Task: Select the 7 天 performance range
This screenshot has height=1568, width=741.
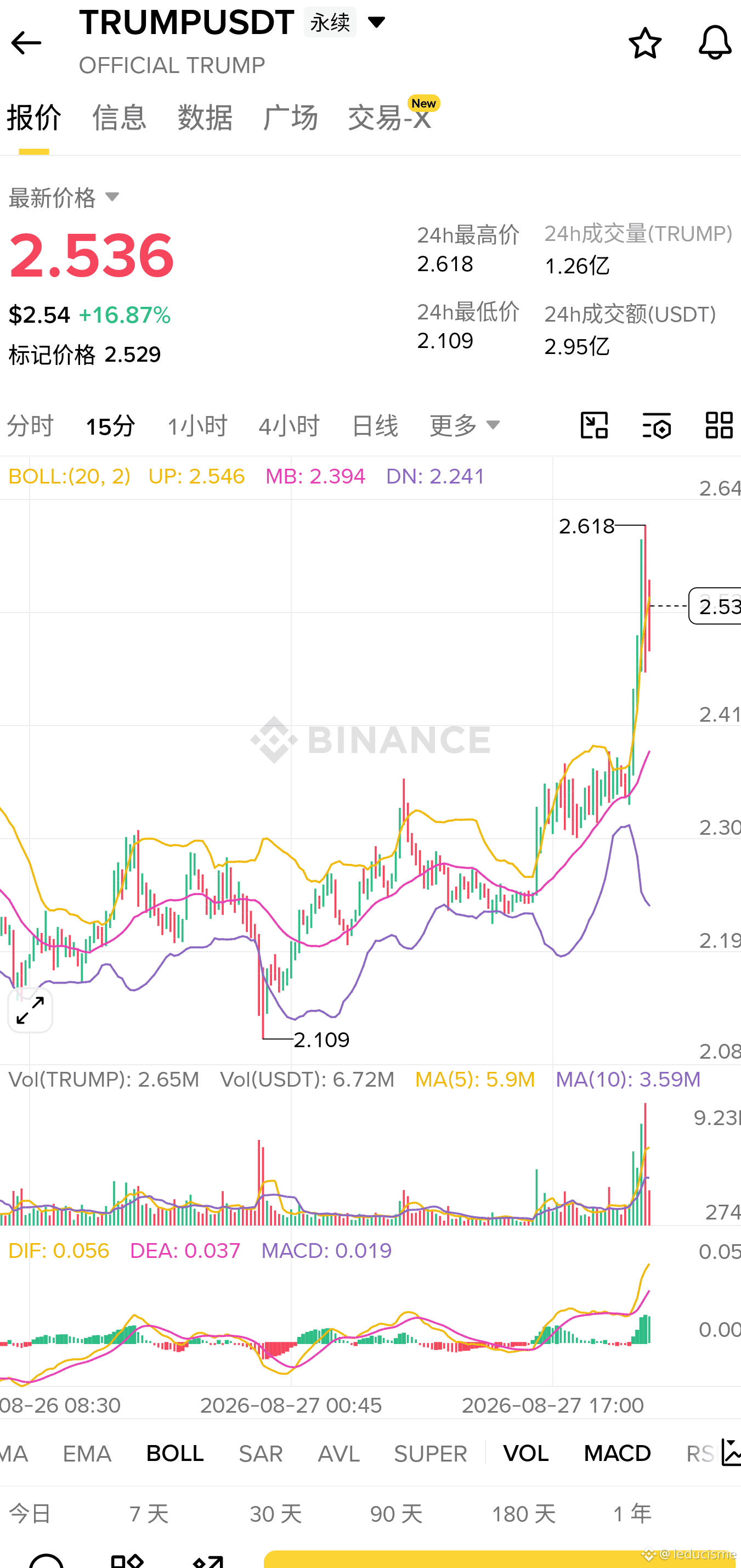Action: tap(149, 1513)
